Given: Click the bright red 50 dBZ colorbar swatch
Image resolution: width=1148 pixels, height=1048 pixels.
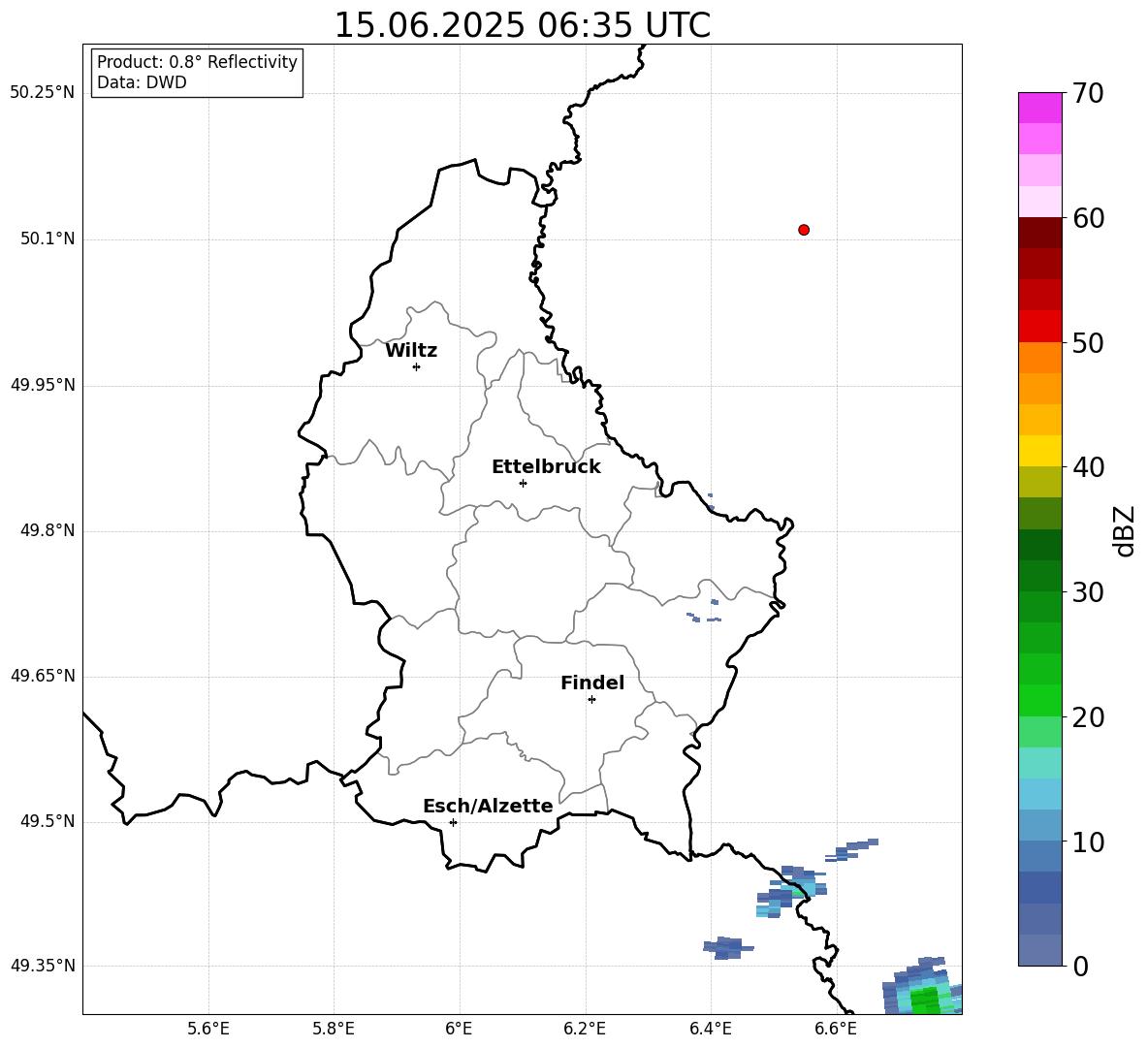Looking at the screenshot, I should pos(1039,327).
